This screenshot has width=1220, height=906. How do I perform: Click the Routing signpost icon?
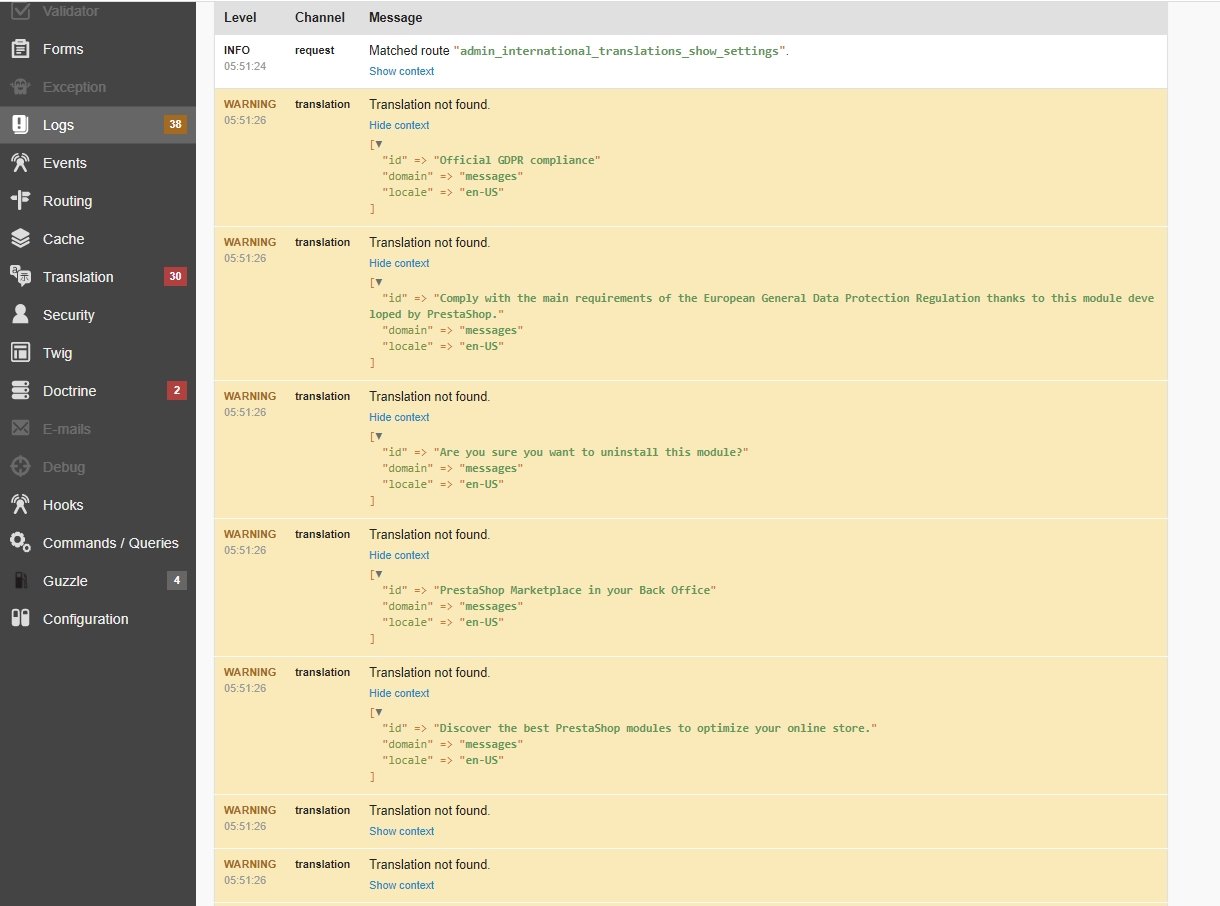20,201
